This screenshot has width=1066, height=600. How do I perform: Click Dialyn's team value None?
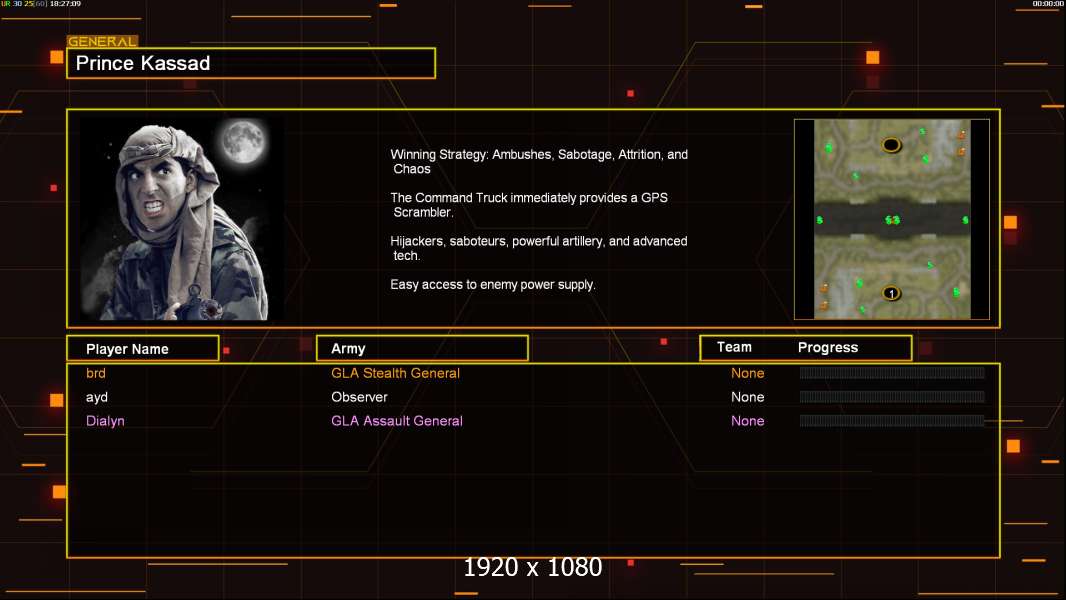coord(747,421)
